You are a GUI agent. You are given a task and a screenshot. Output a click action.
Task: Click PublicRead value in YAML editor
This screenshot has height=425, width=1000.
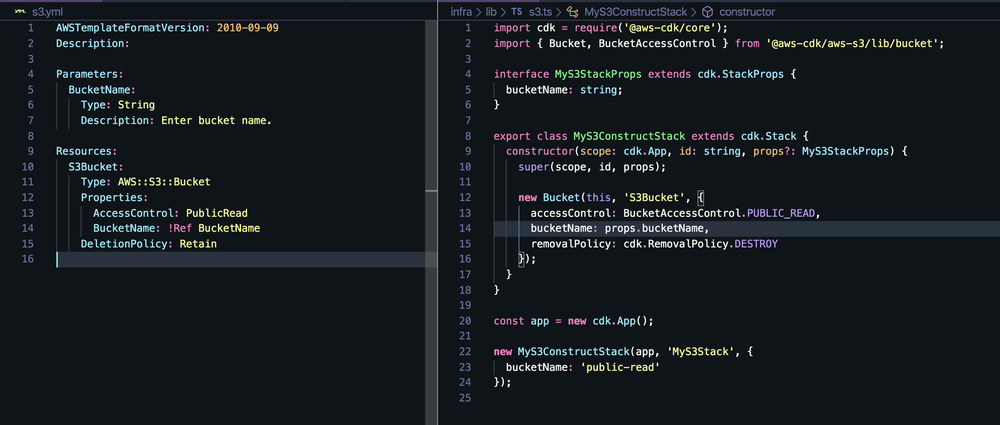(x=217, y=212)
